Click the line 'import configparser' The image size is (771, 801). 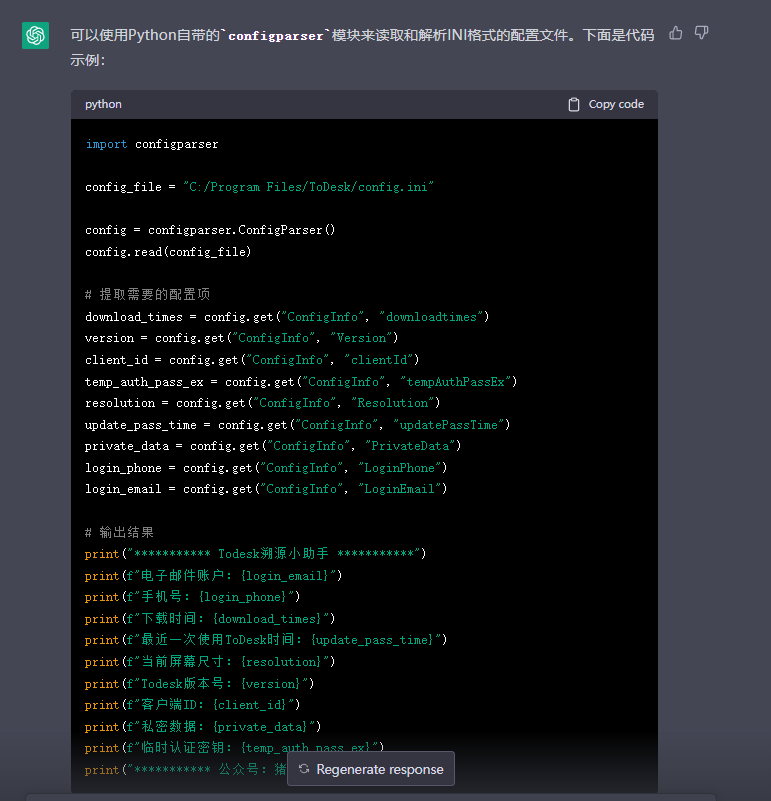(152, 145)
